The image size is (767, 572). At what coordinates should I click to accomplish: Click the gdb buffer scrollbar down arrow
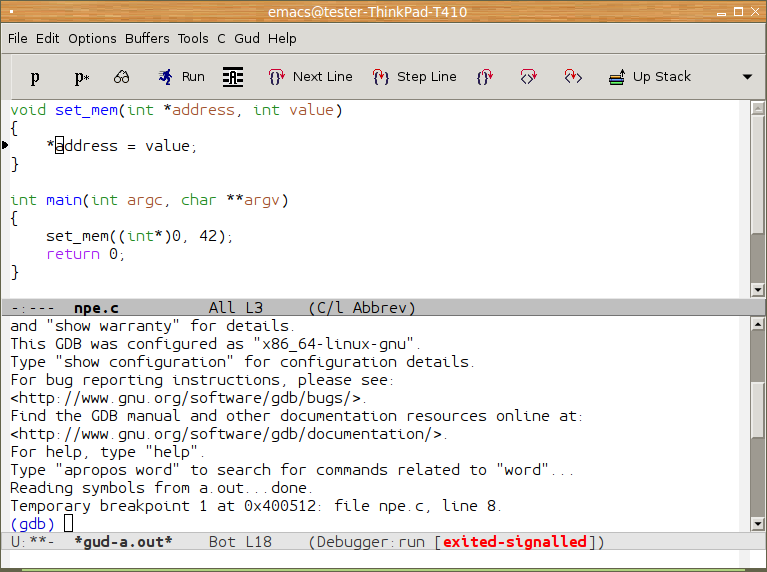(757, 524)
